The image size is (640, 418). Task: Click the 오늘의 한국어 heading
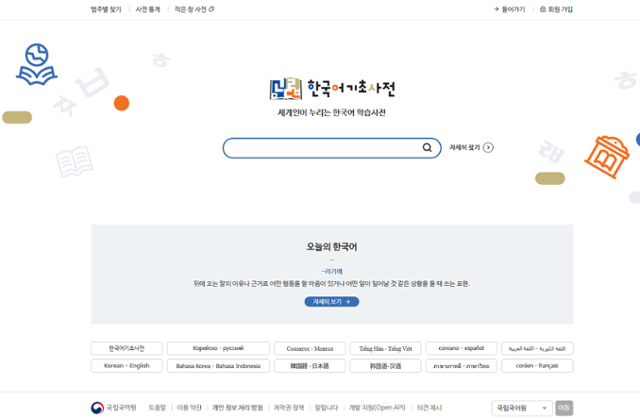point(332,247)
